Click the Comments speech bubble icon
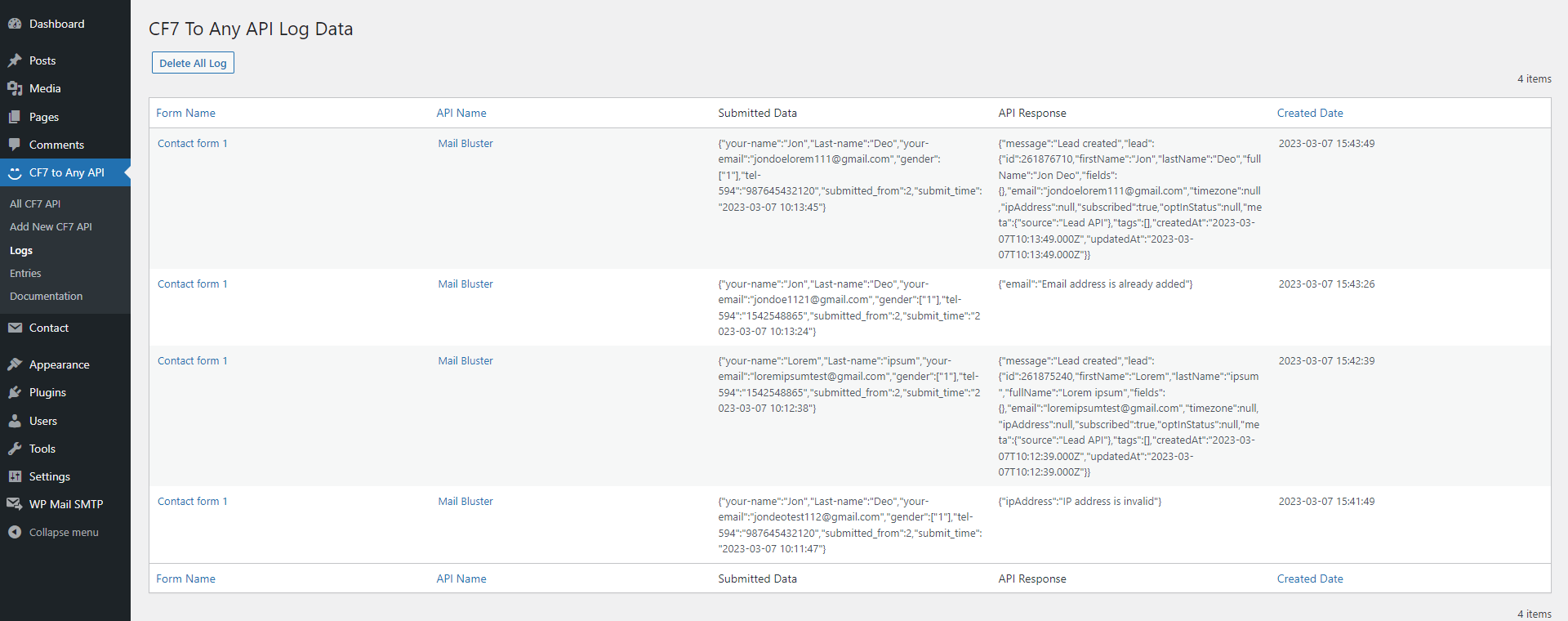The height and width of the screenshot is (621, 1568). (x=15, y=145)
